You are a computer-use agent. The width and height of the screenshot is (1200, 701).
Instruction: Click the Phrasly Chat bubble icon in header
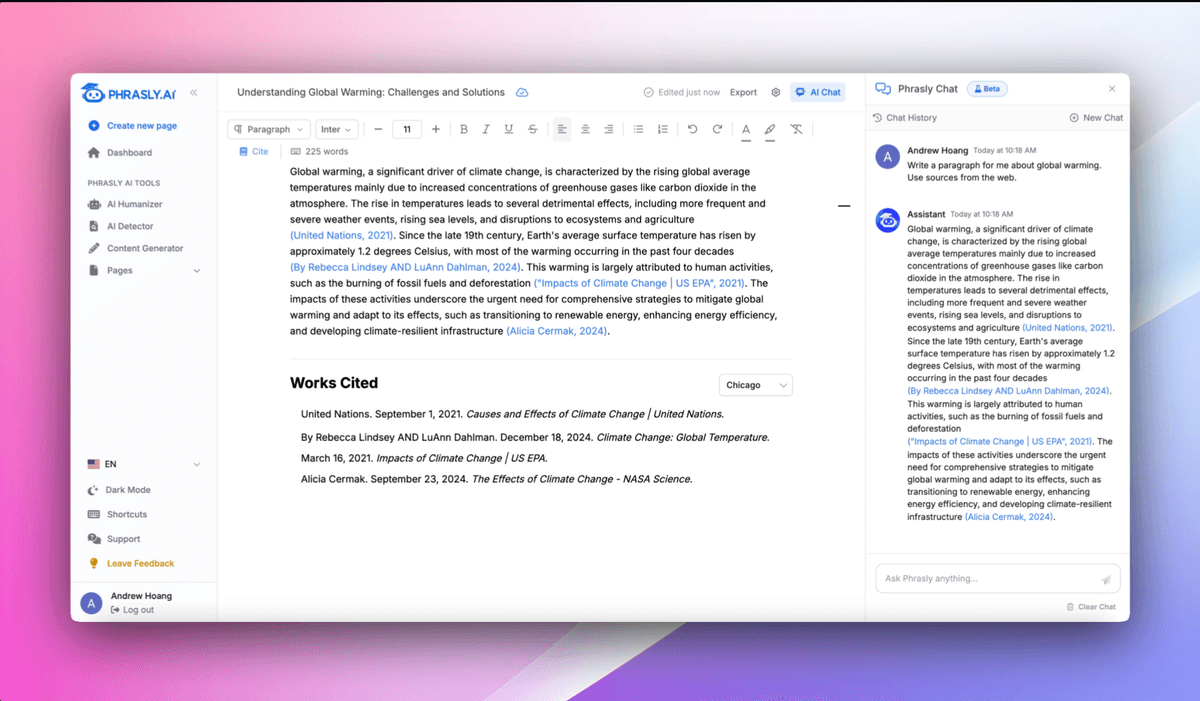point(883,89)
